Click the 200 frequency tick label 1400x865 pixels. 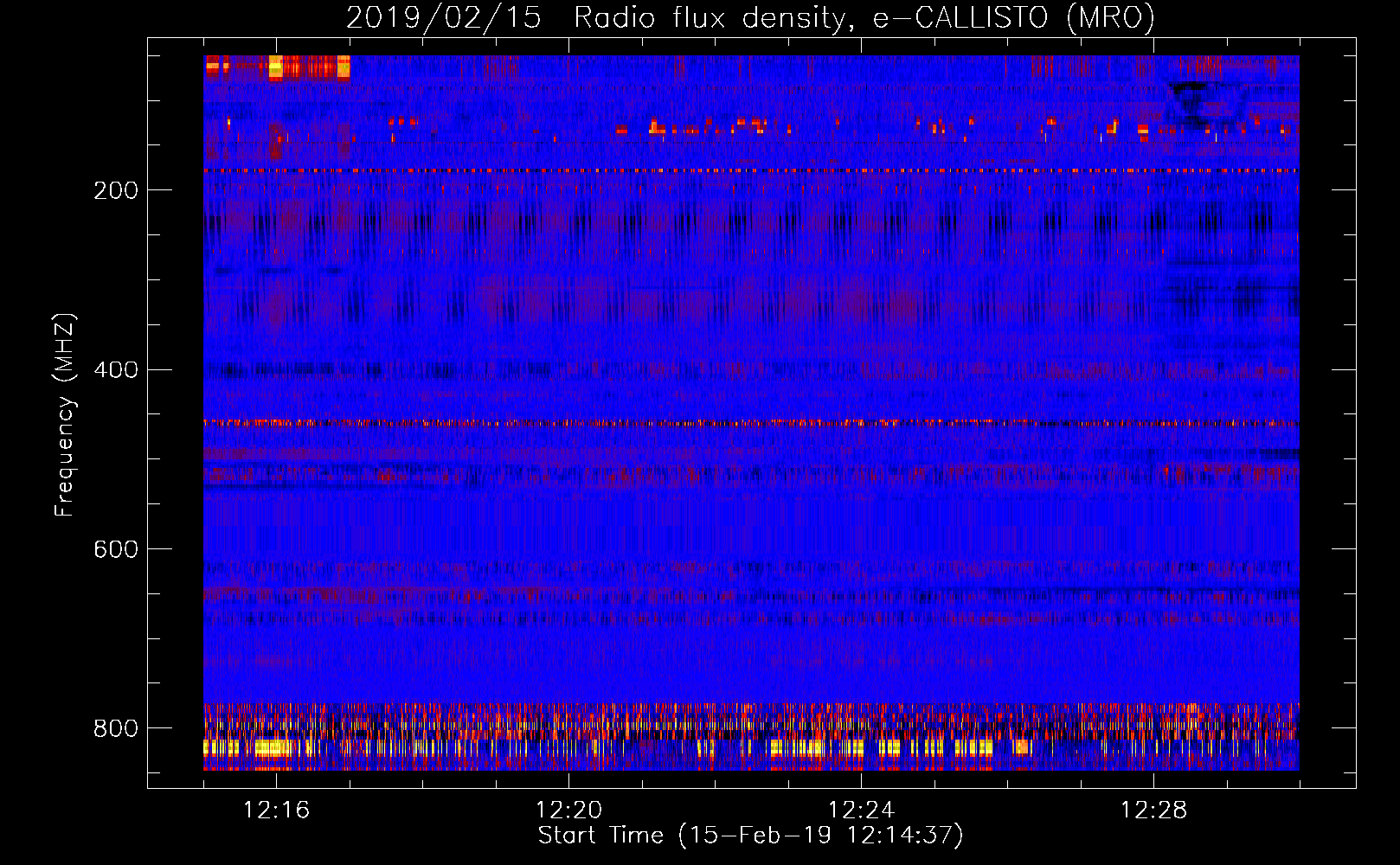(116, 190)
